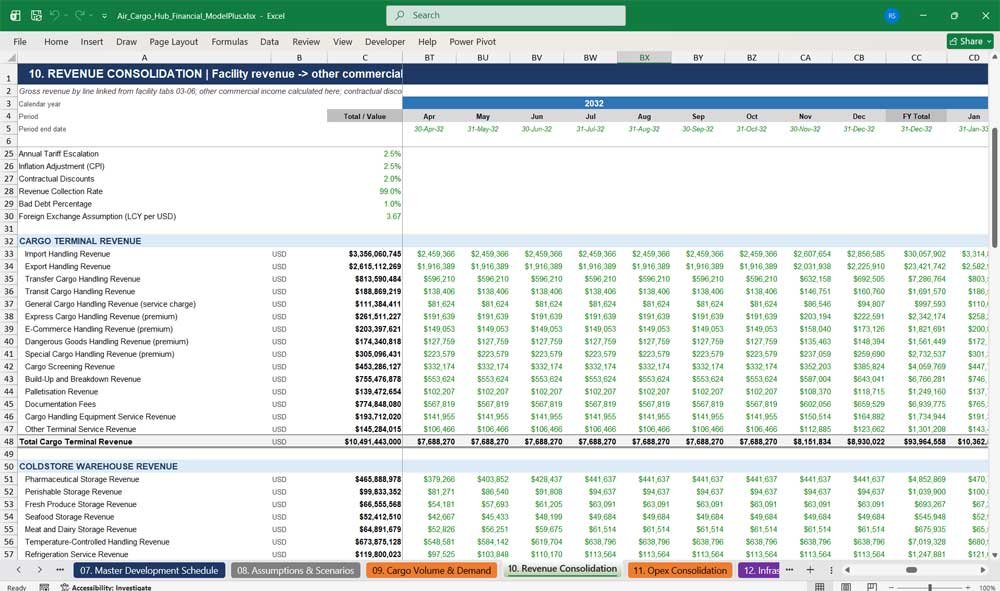Switch to the Home ribbon tab
1000x591 pixels.
click(x=56, y=41)
